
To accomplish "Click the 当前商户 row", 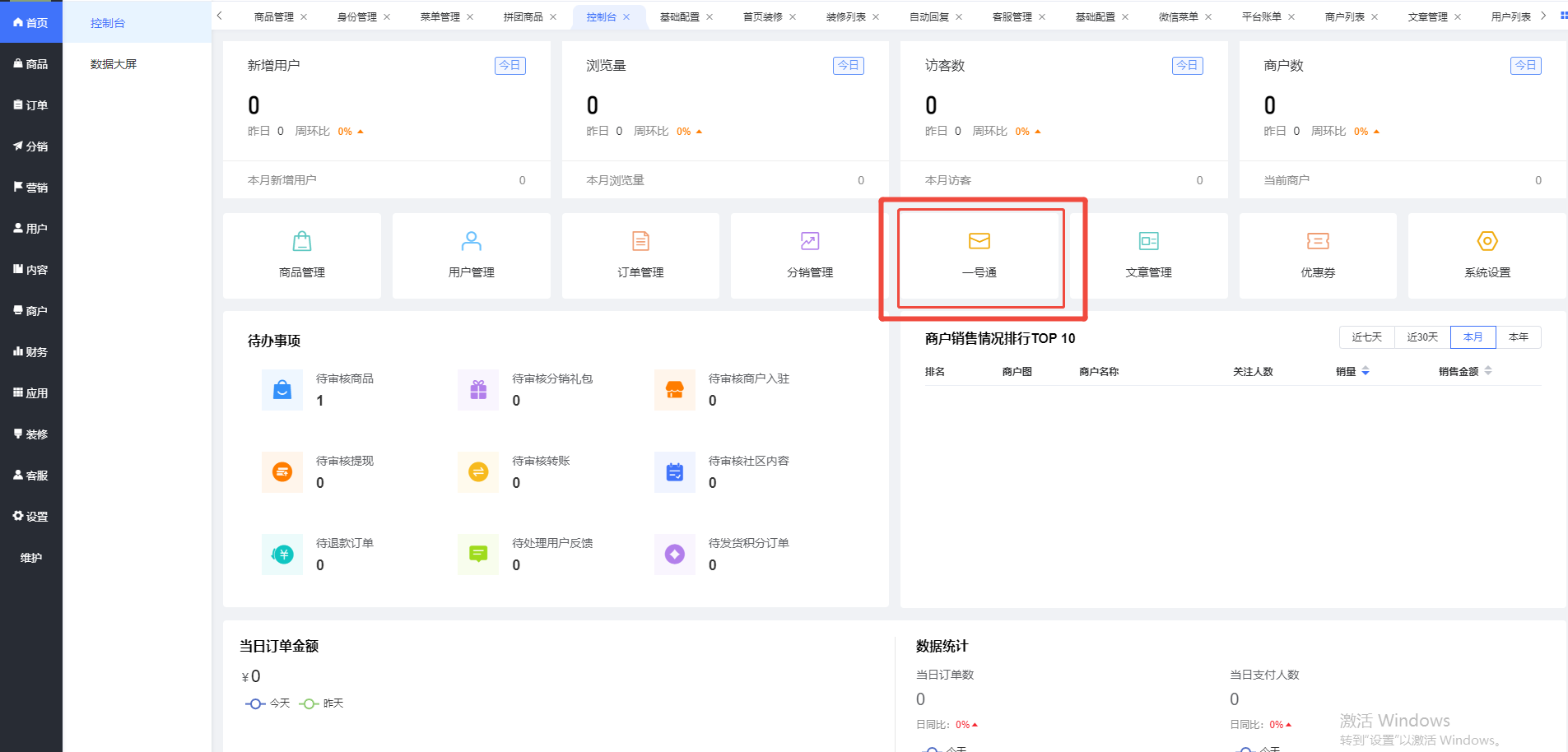I will point(1403,180).
